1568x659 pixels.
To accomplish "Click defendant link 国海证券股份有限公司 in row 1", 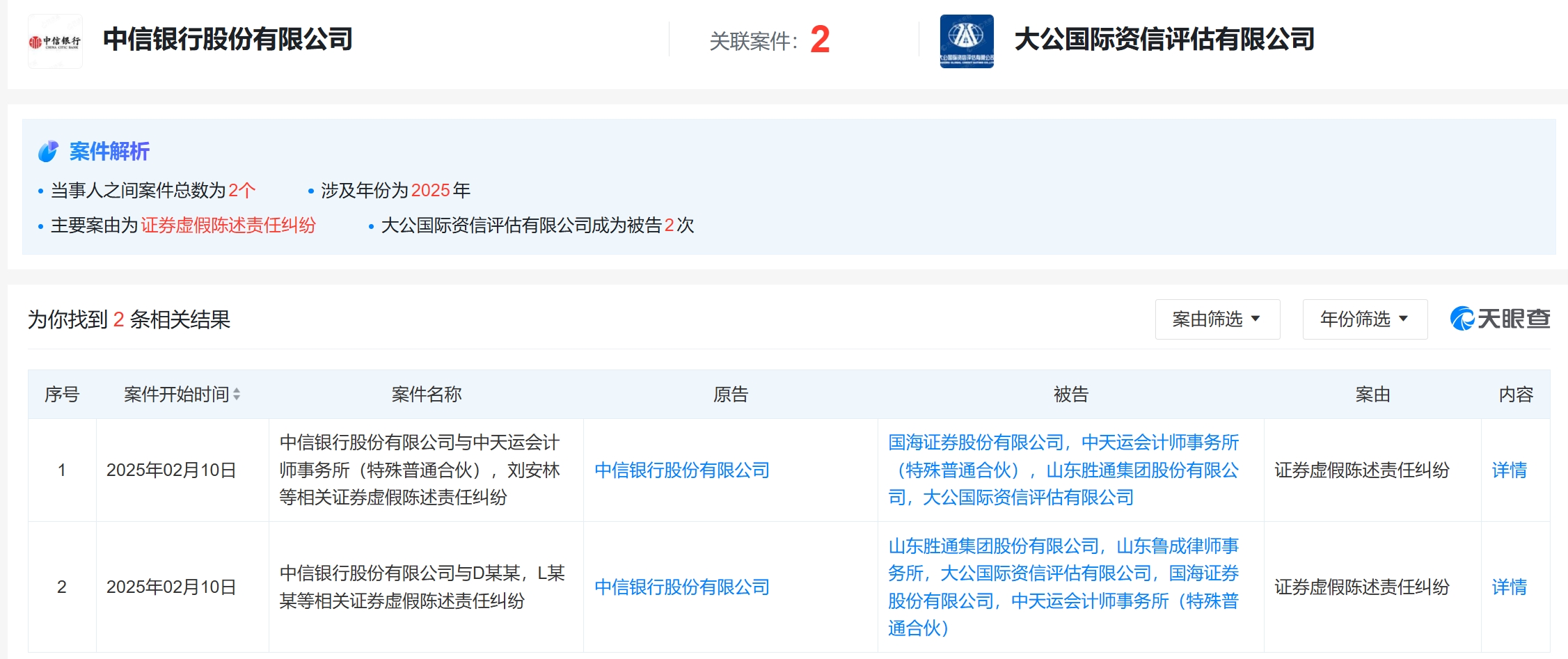I will click(x=976, y=443).
